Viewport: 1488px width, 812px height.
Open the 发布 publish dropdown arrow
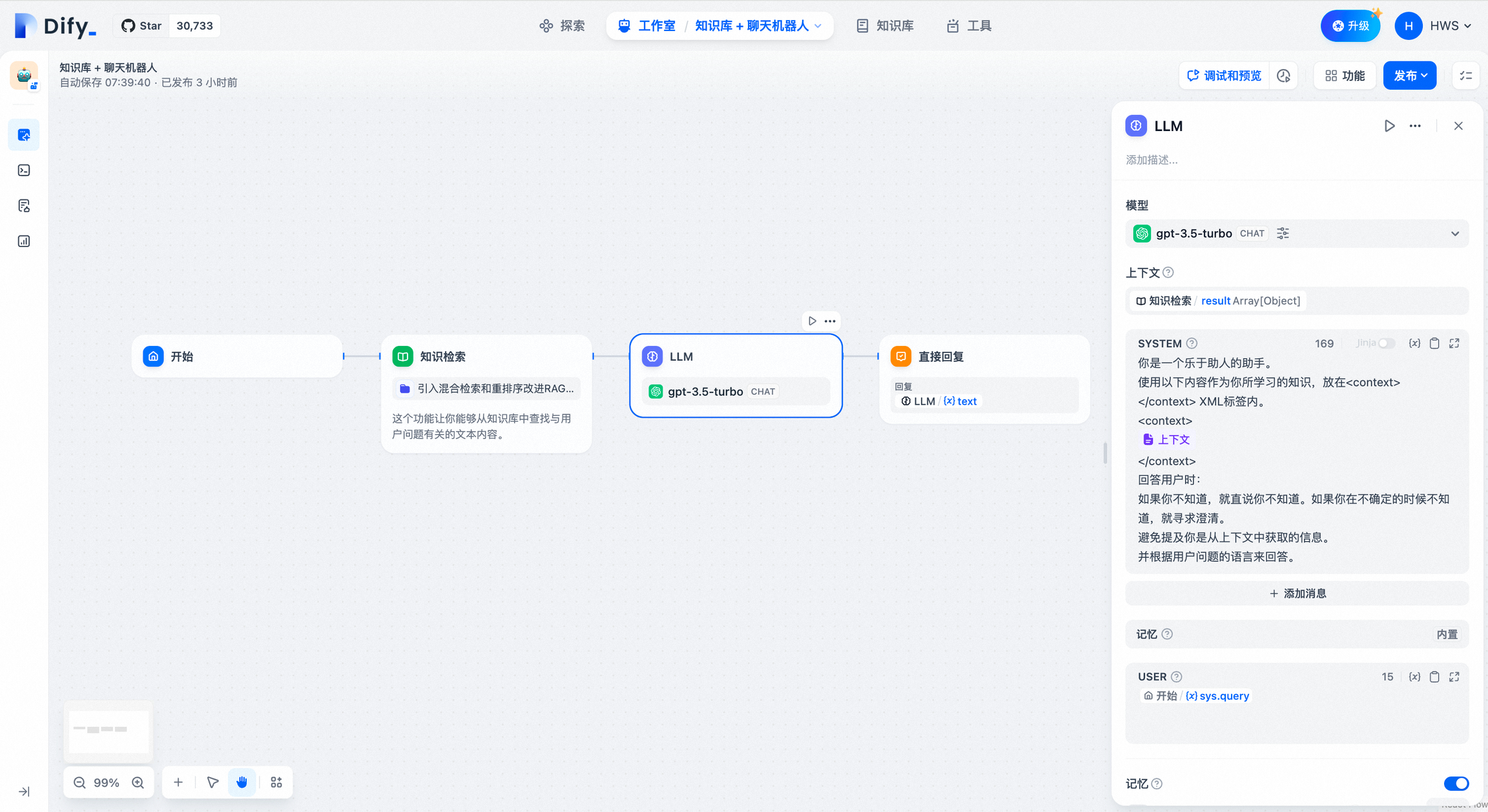(1425, 75)
